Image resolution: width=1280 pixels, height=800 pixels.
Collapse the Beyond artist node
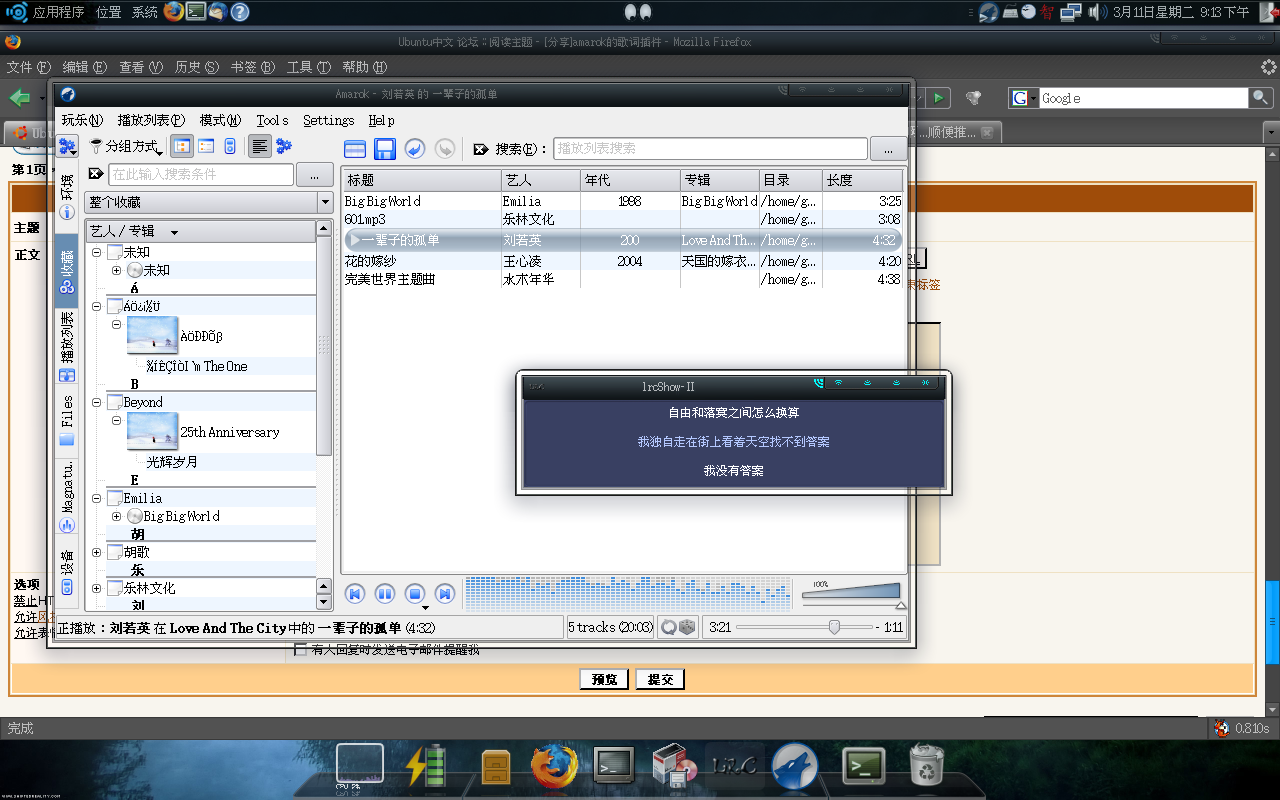pos(97,402)
